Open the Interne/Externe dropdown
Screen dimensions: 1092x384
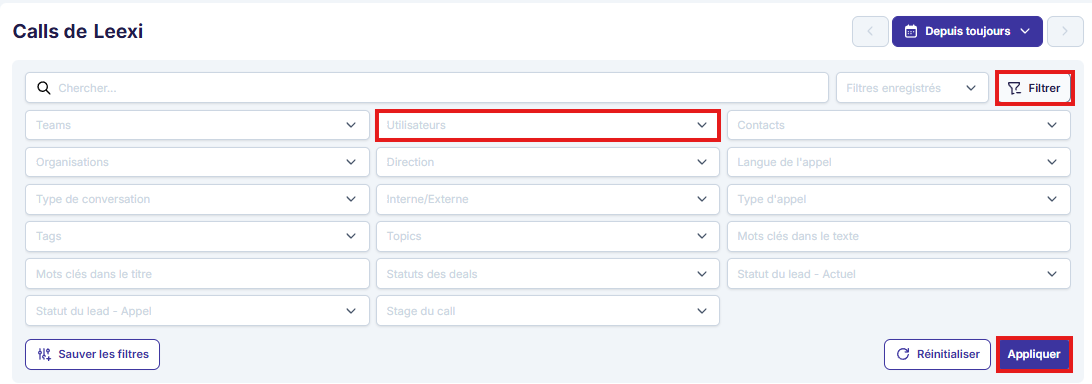click(x=548, y=199)
